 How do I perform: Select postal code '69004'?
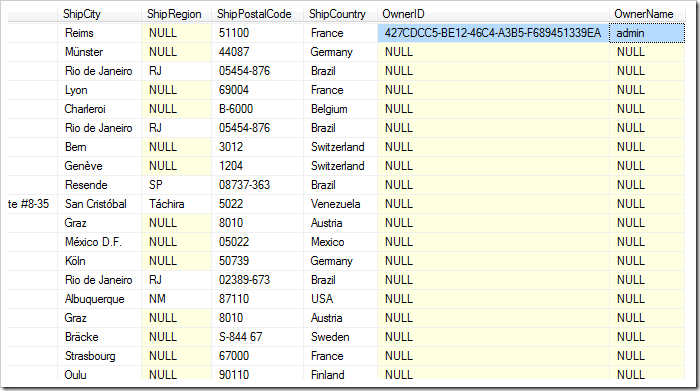click(258, 90)
